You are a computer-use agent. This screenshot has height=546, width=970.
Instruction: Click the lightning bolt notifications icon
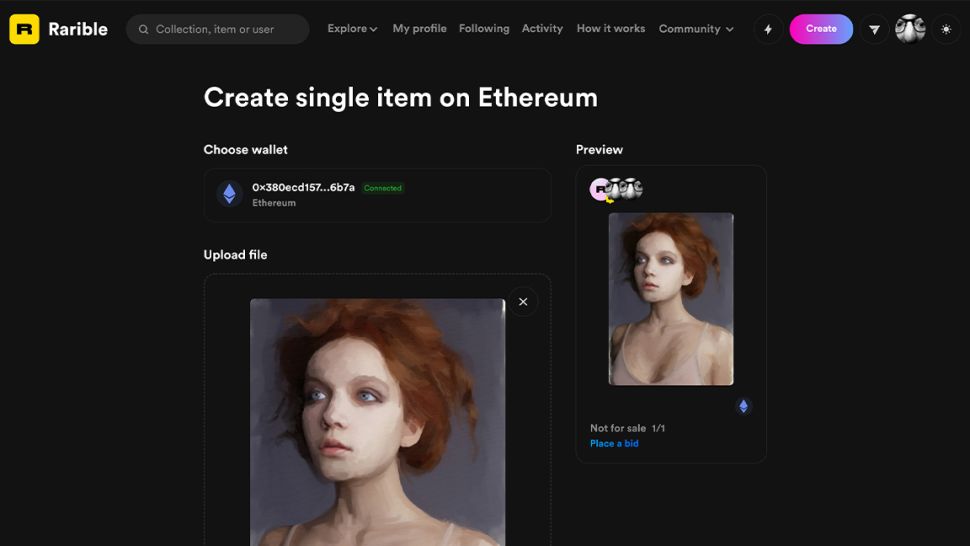[768, 29]
